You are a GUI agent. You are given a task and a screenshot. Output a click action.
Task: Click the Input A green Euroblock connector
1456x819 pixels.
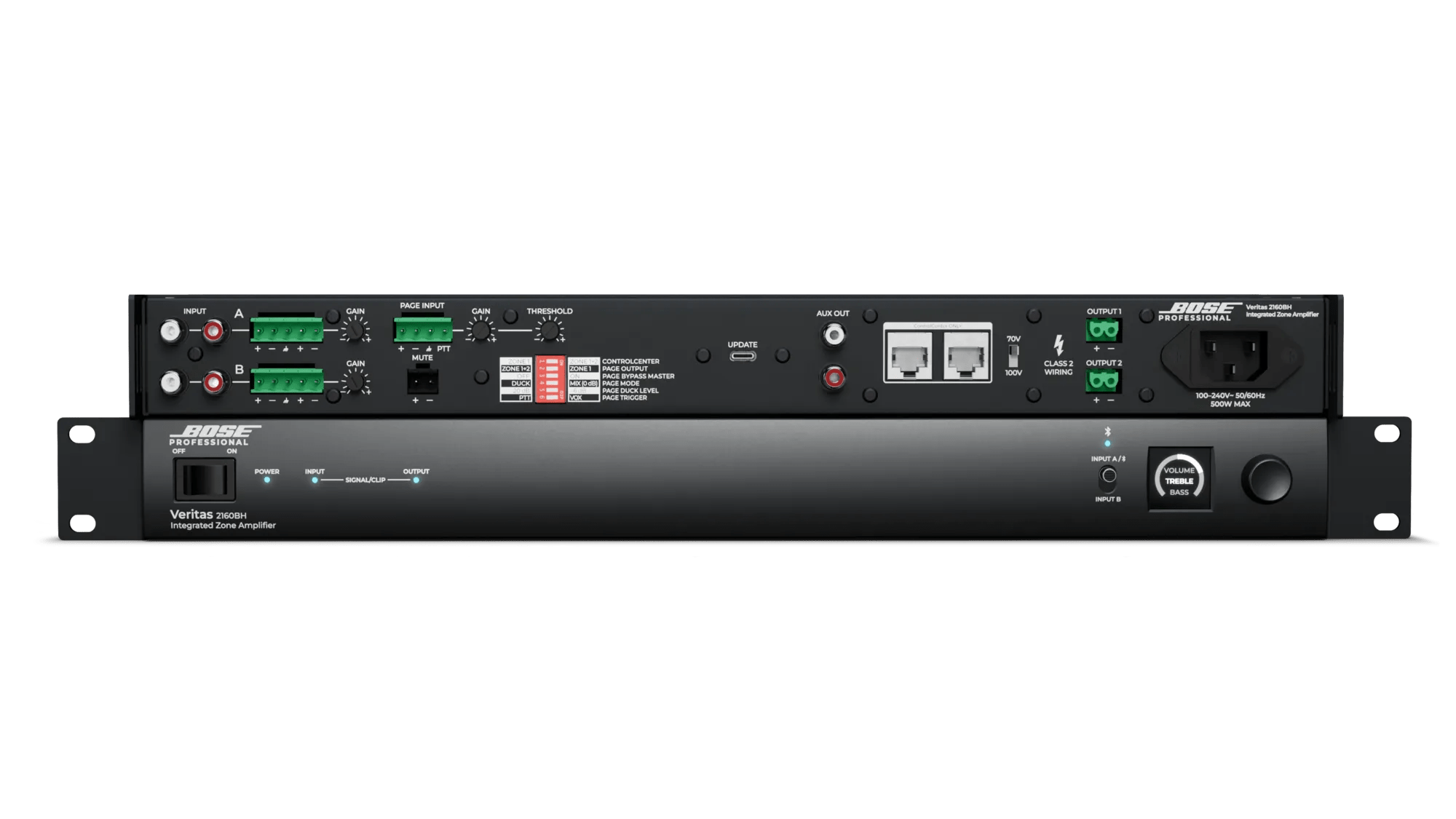(287, 329)
